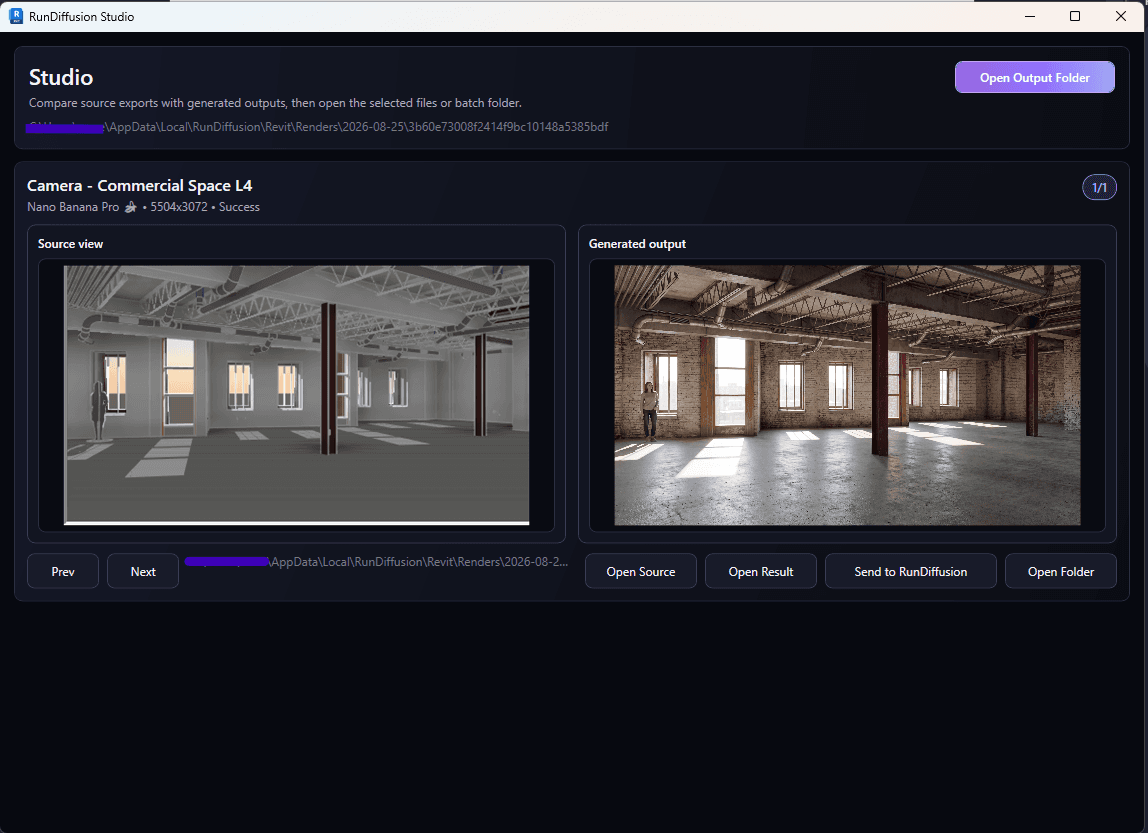Click the Camera - Commercial Space L4 title
Viewport: 1148px width, 833px height.
coord(140,186)
